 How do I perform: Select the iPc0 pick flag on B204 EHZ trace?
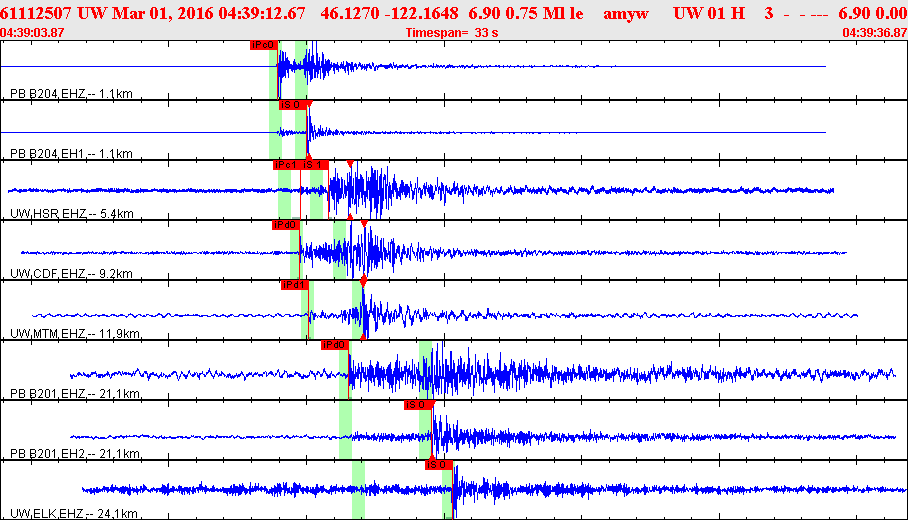[263, 45]
